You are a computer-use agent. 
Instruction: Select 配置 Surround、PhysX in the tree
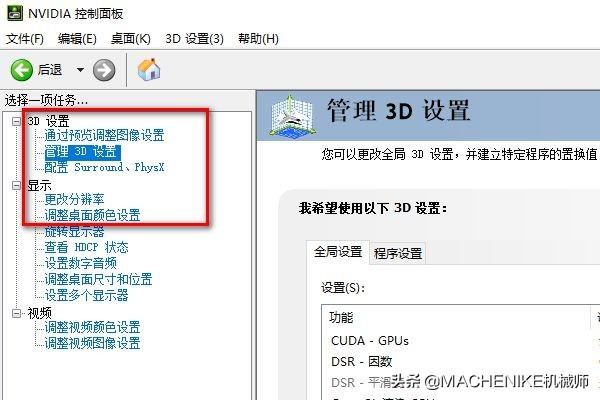coord(104,168)
